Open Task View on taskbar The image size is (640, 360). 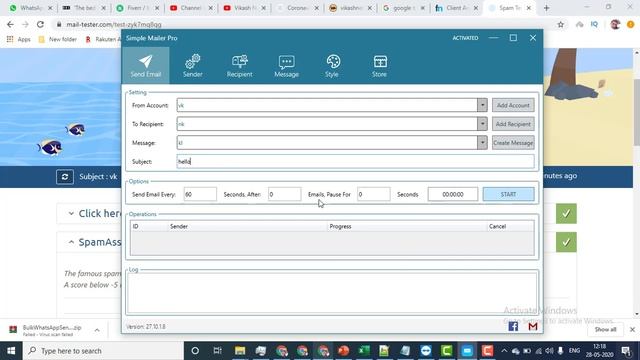[x=218, y=351]
